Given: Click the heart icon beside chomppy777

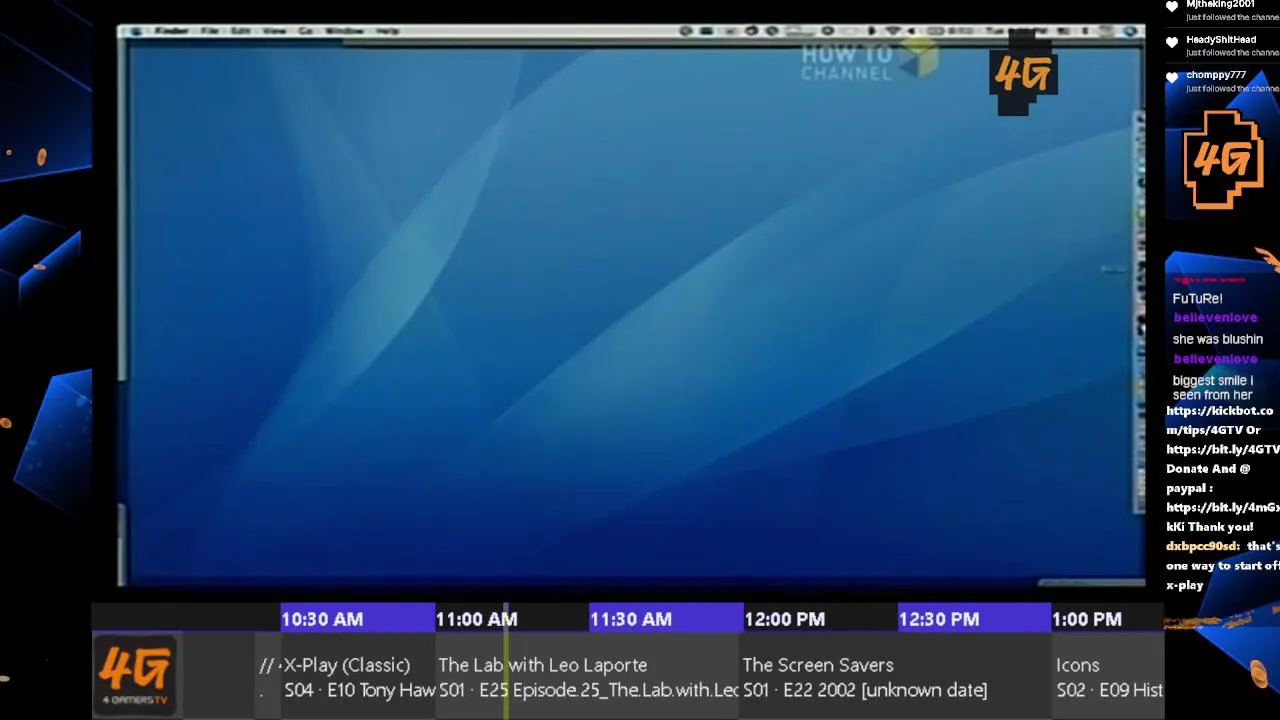Looking at the screenshot, I should point(1172,78).
